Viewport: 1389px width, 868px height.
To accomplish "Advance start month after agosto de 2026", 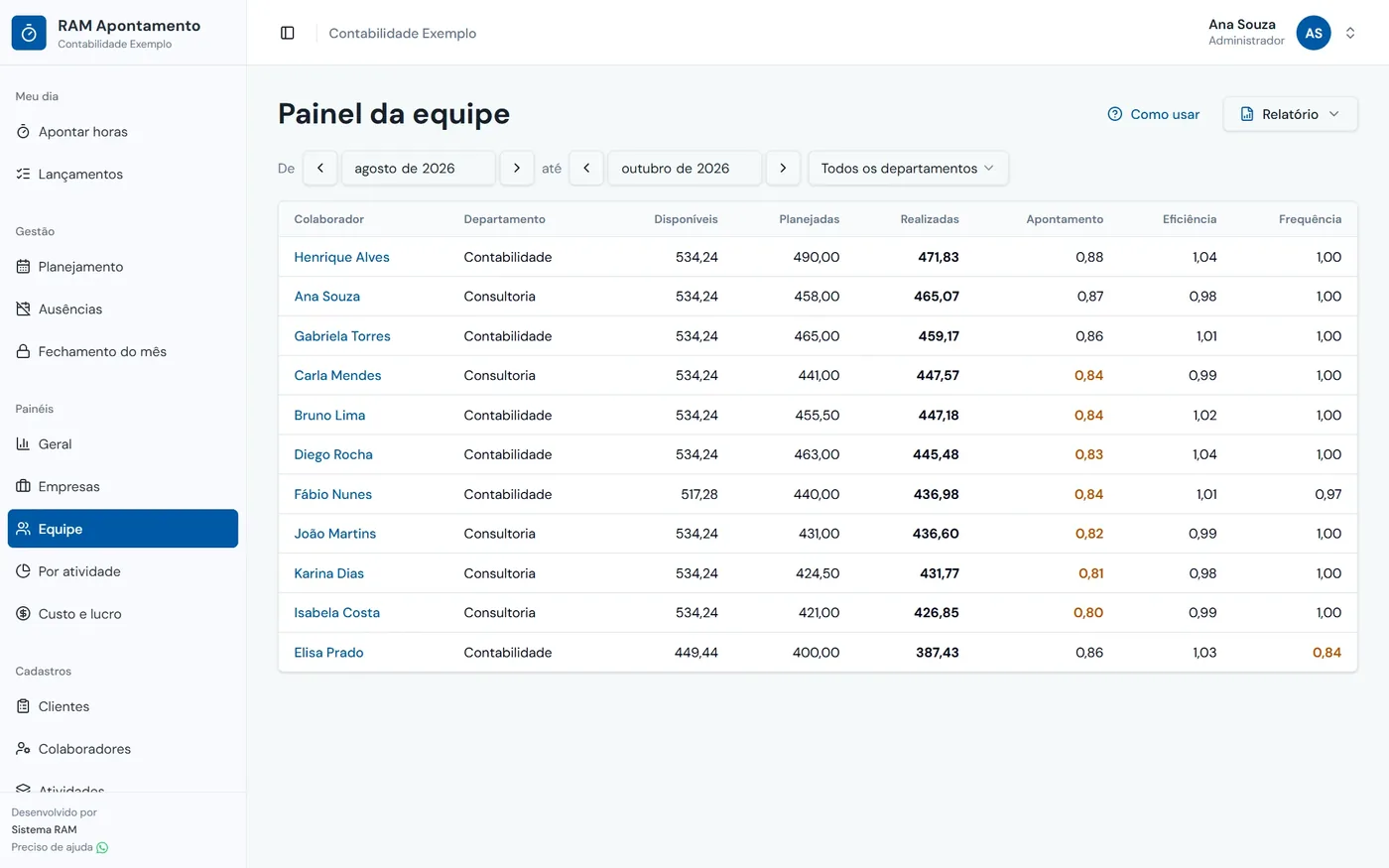I will point(517,169).
